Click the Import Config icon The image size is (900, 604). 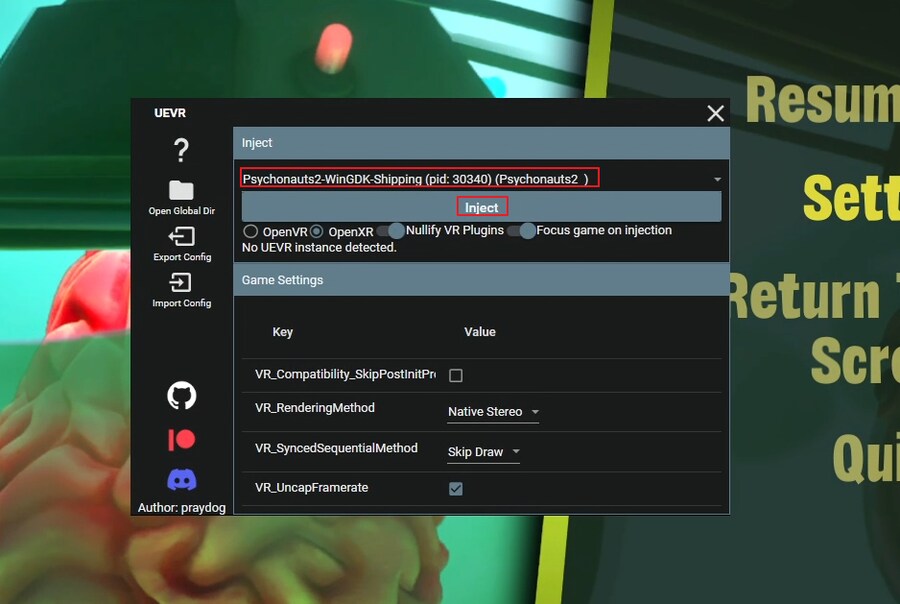pos(181,283)
